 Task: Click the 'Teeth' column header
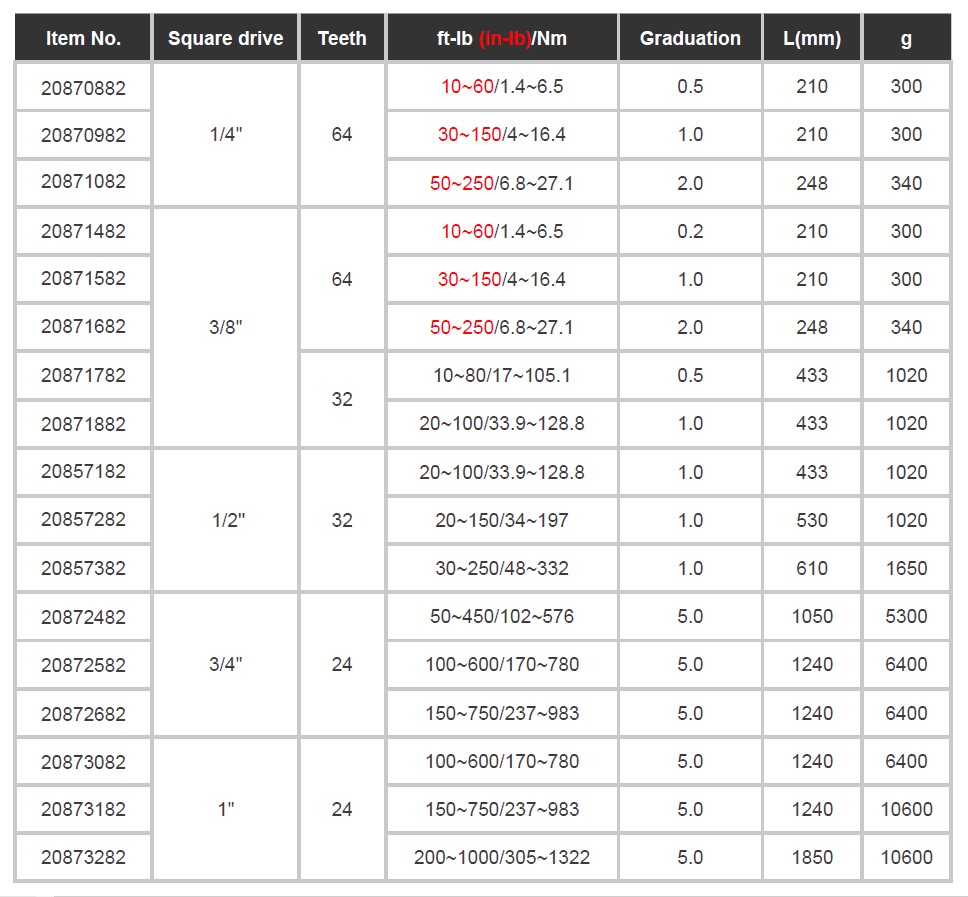tap(342, 38)
